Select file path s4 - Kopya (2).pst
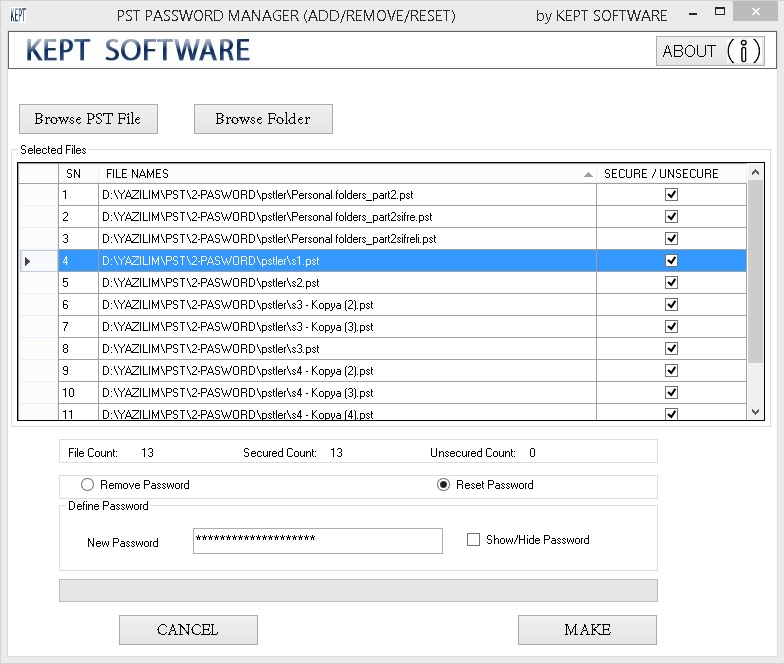Screen dimensions: 784x664 point(348,370)
